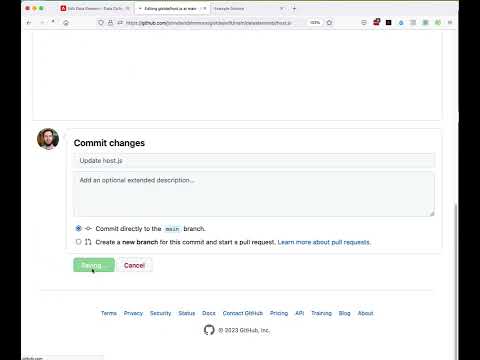Click the browser forward arrow
The height and width of the screenshot is (360, 480).
pyautogui.click(x=42, y=23)
